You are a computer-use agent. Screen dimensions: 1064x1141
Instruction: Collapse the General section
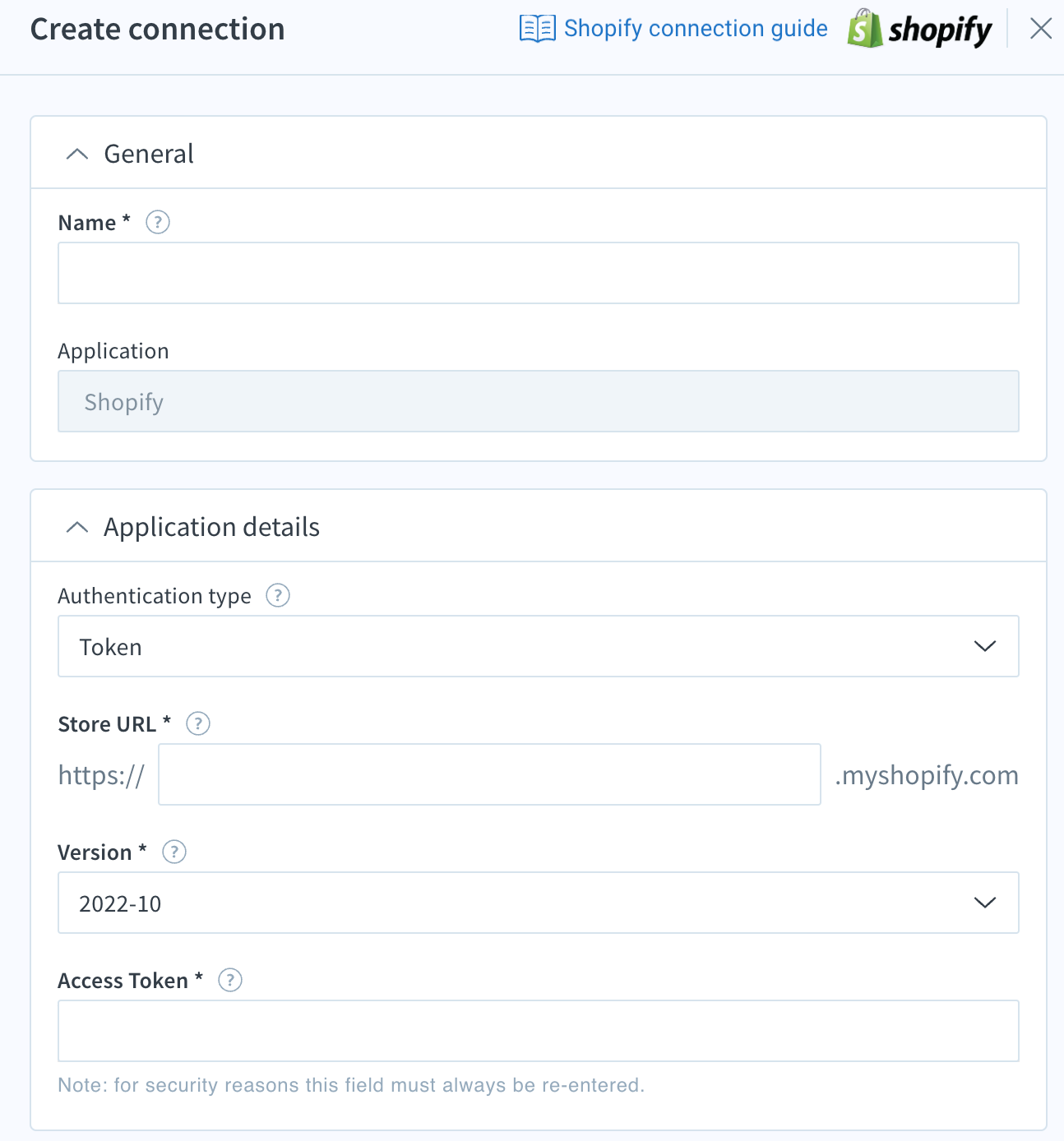tap(77, 154)
